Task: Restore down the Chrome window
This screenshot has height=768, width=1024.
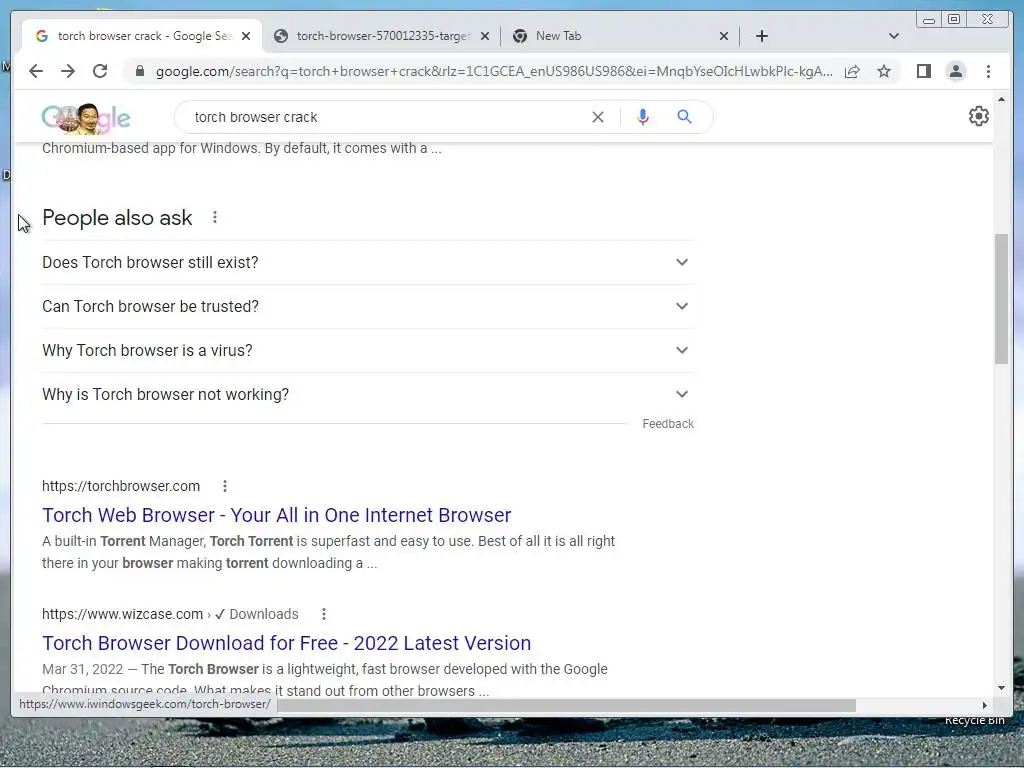Action: pyautogui.click(x=953, y=20)
